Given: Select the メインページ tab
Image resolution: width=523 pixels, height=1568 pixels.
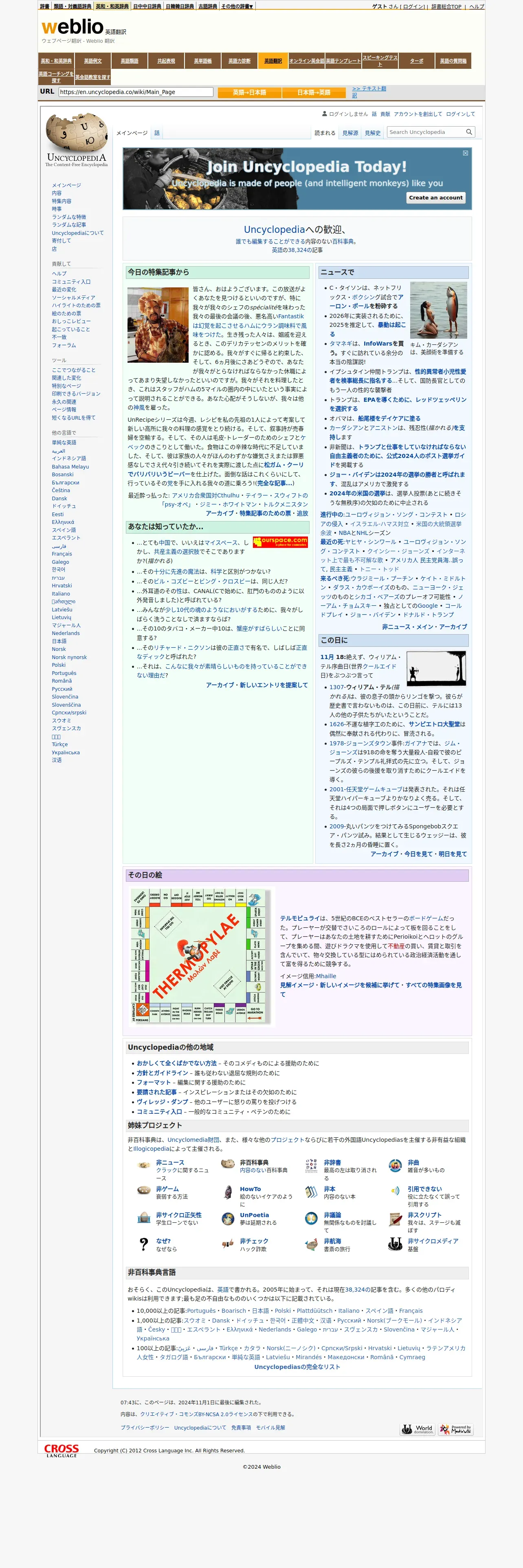Looking at the screenshot, I should click(132, 133).
